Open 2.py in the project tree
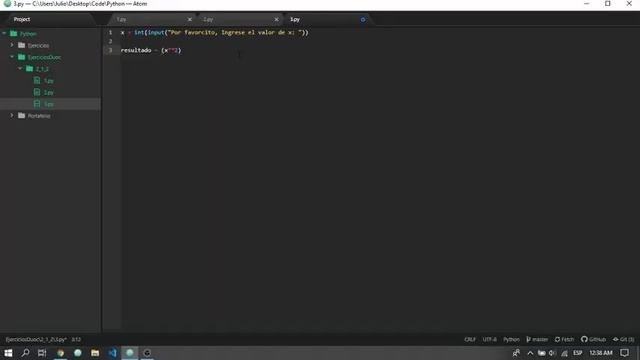 click(49, 93)
